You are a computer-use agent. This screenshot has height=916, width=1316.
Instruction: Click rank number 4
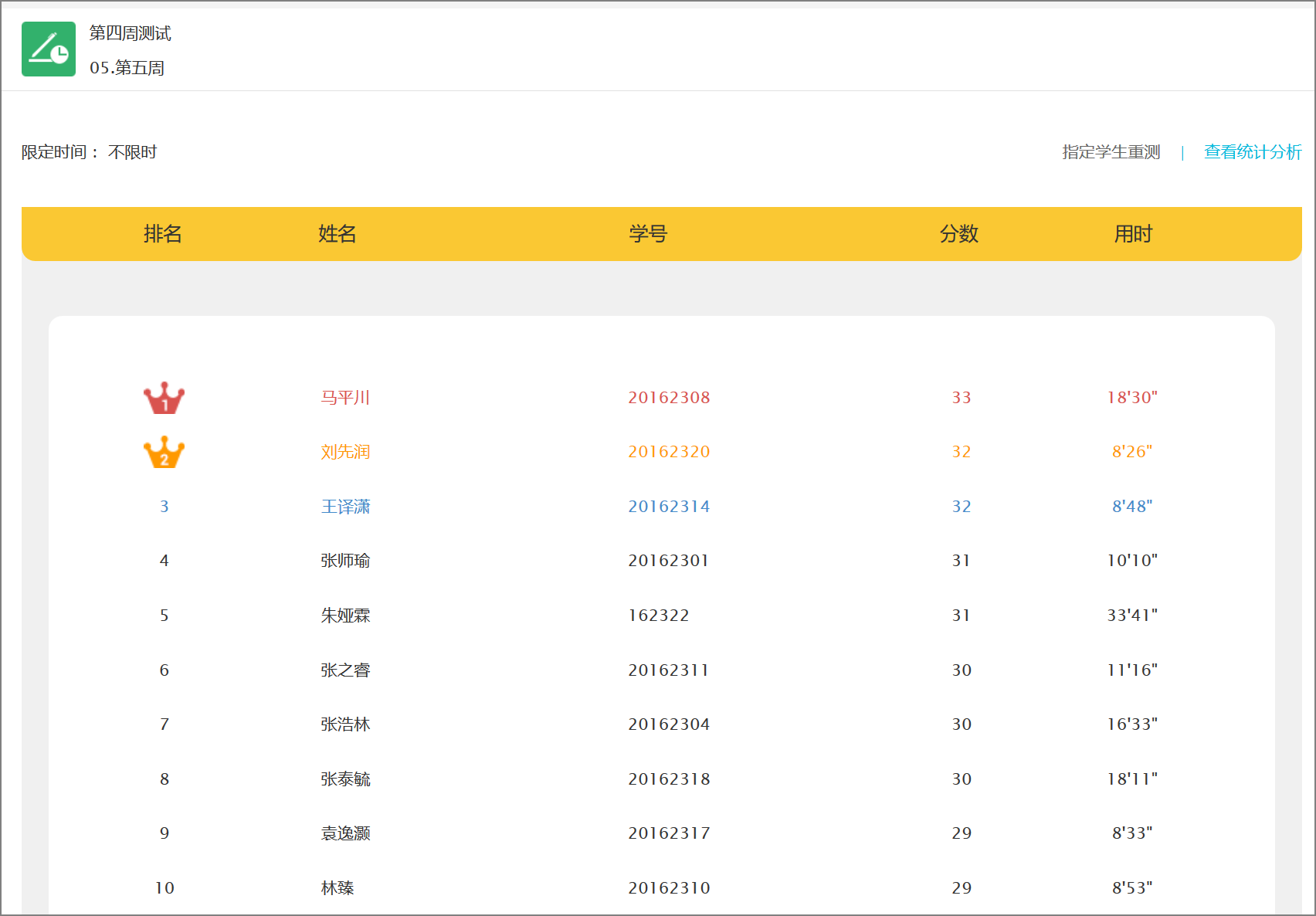(x=164, y=561)
